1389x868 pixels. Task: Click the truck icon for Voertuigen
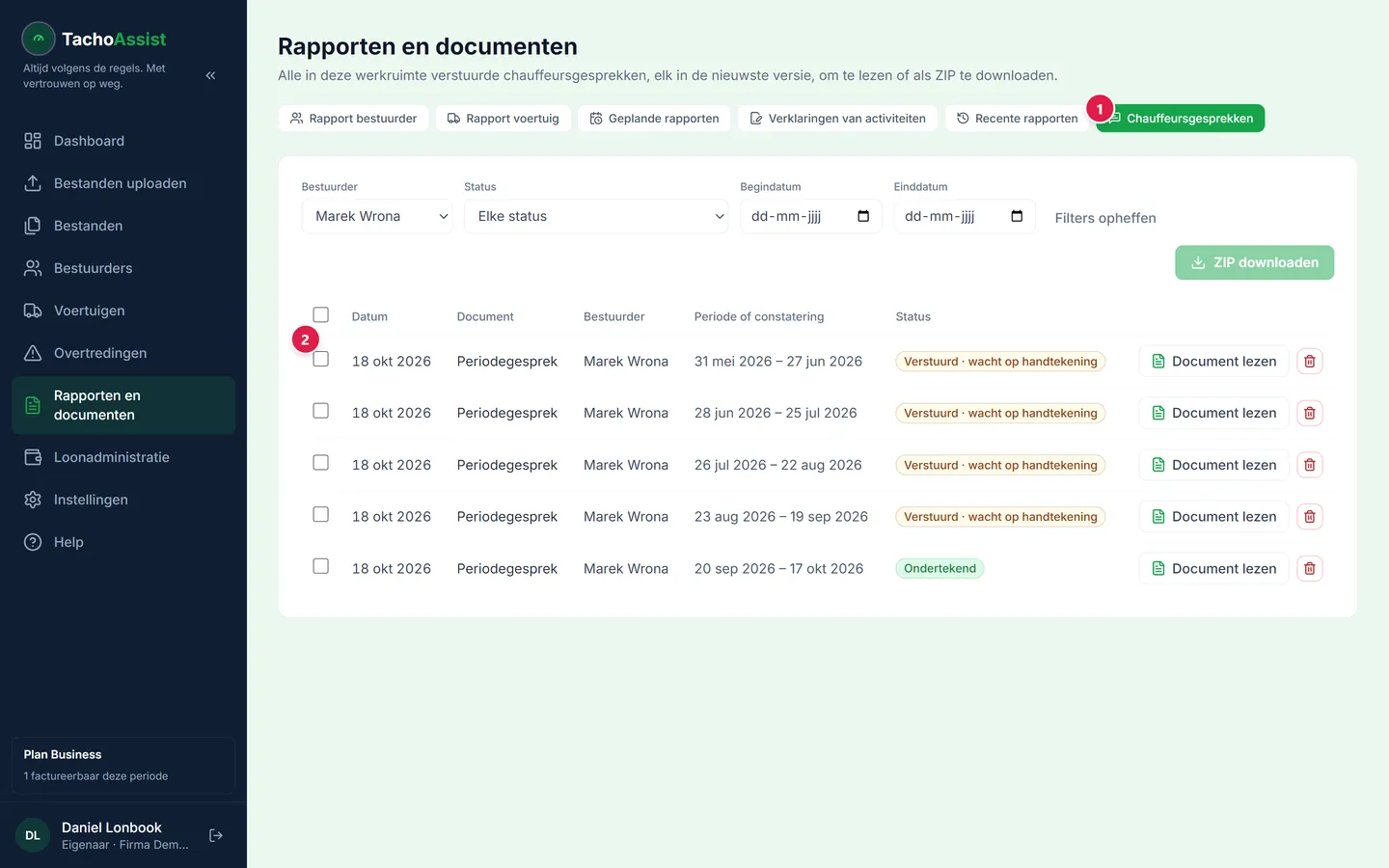click(33, 311)
